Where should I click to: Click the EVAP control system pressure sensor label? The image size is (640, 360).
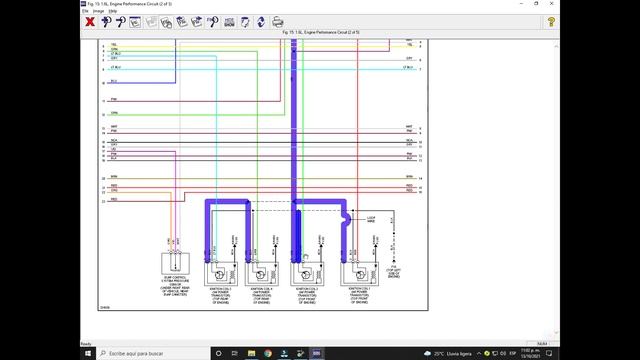click(x=175, y=286)
